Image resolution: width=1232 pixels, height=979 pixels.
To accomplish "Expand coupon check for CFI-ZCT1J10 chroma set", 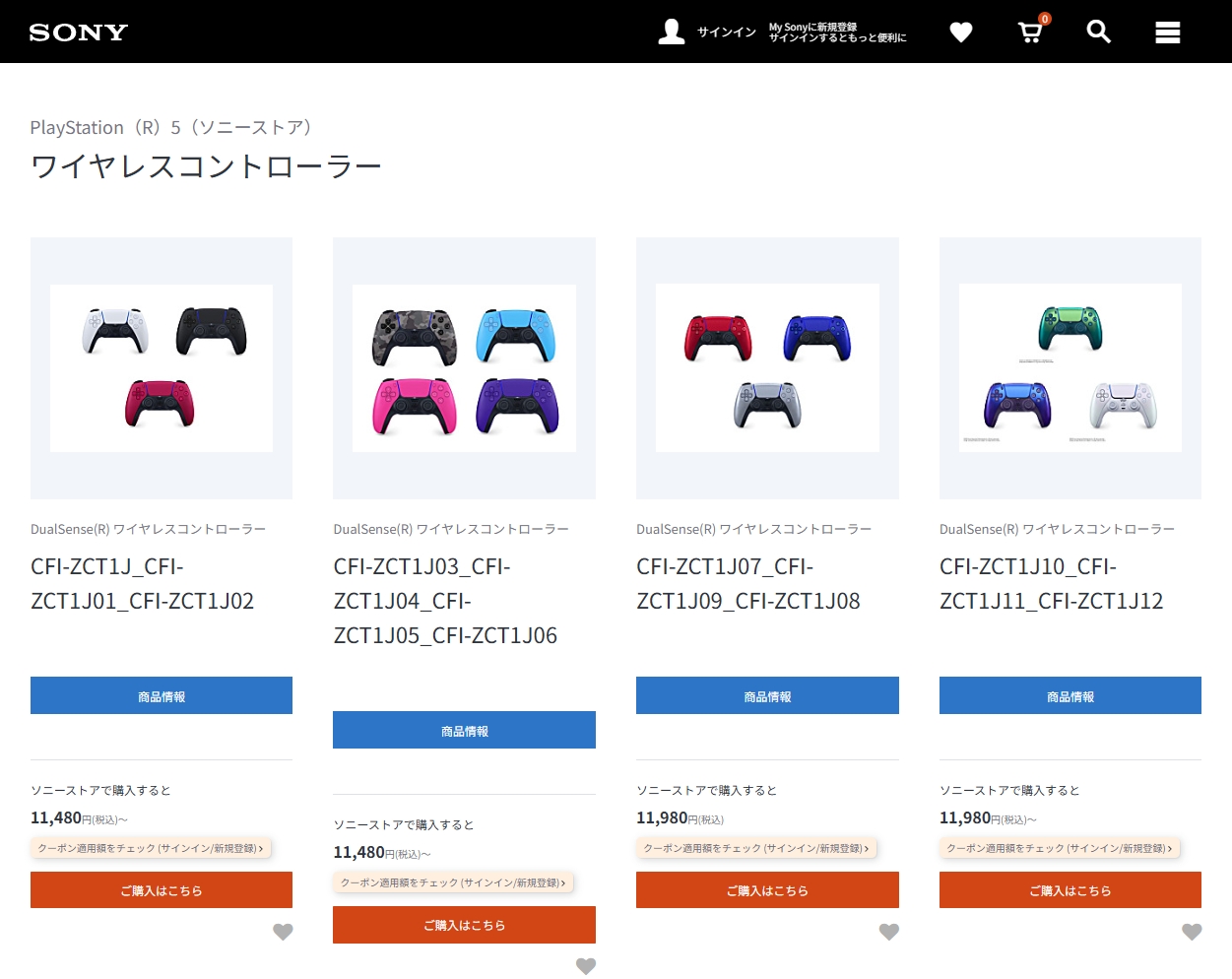I will click(1060, 848).
